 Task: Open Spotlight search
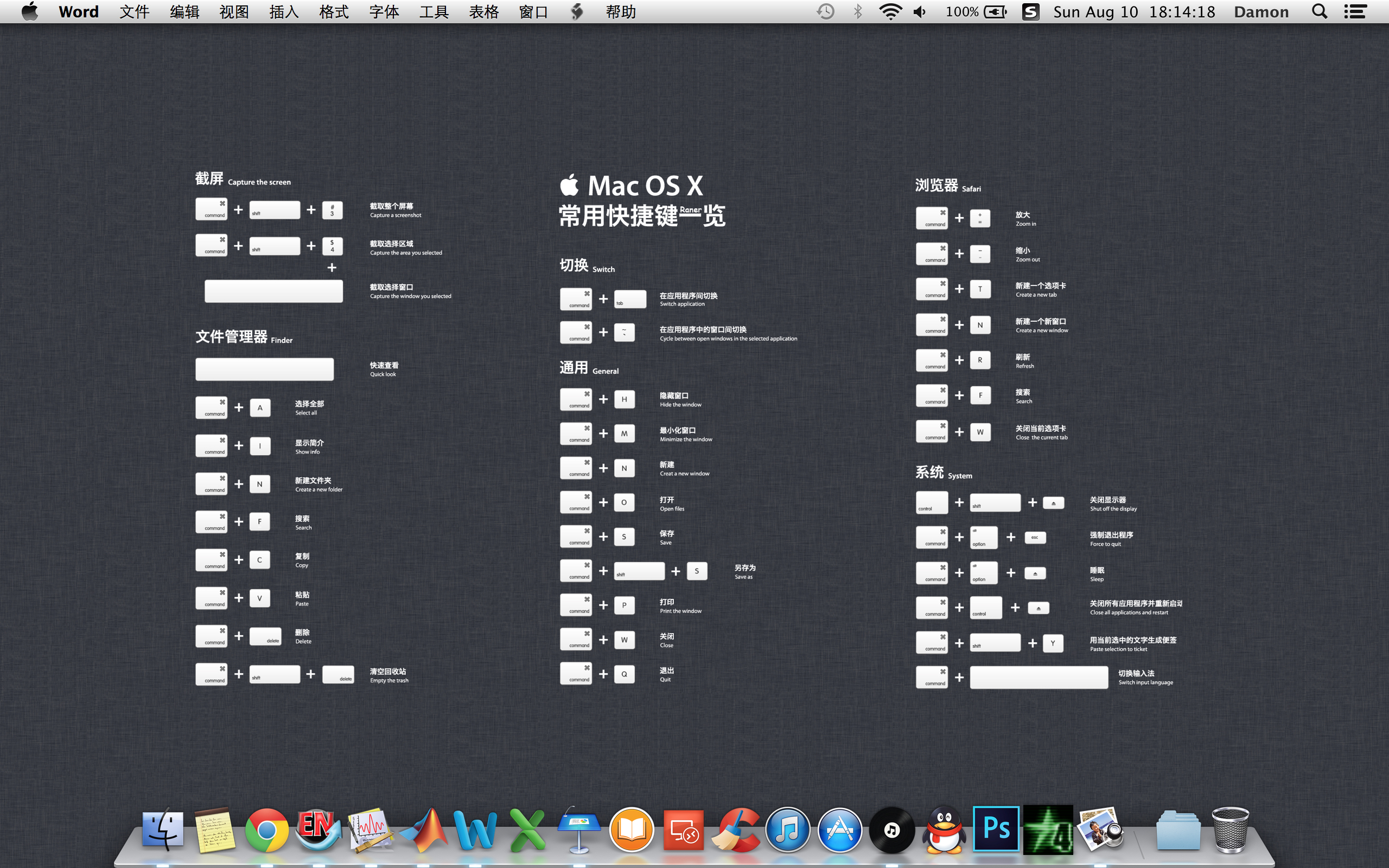tap(1320, 11)
